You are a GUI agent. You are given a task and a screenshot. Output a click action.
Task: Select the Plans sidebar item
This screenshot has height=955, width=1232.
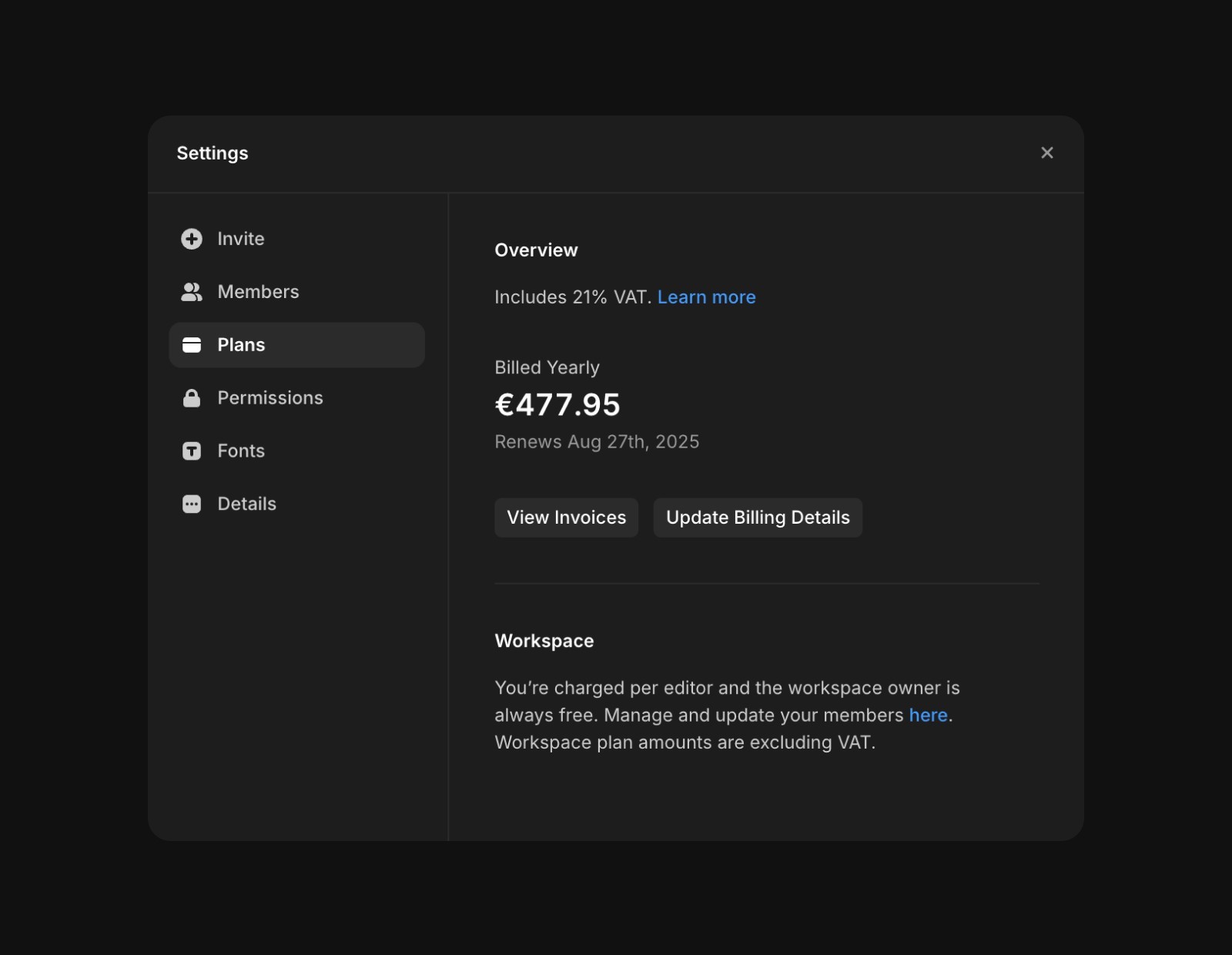click(x=297, y=345)
